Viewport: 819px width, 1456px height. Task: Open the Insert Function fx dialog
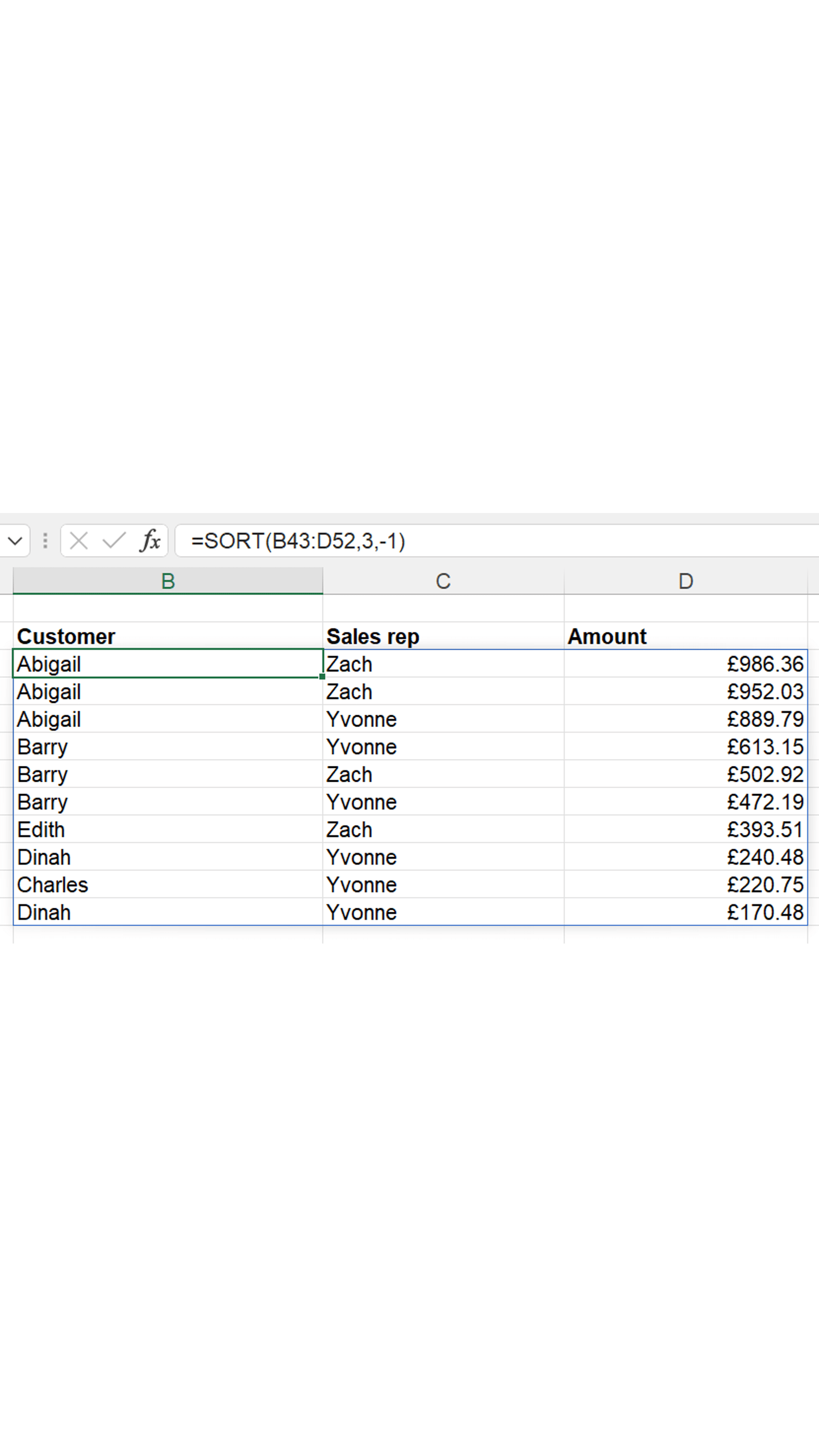150,541
